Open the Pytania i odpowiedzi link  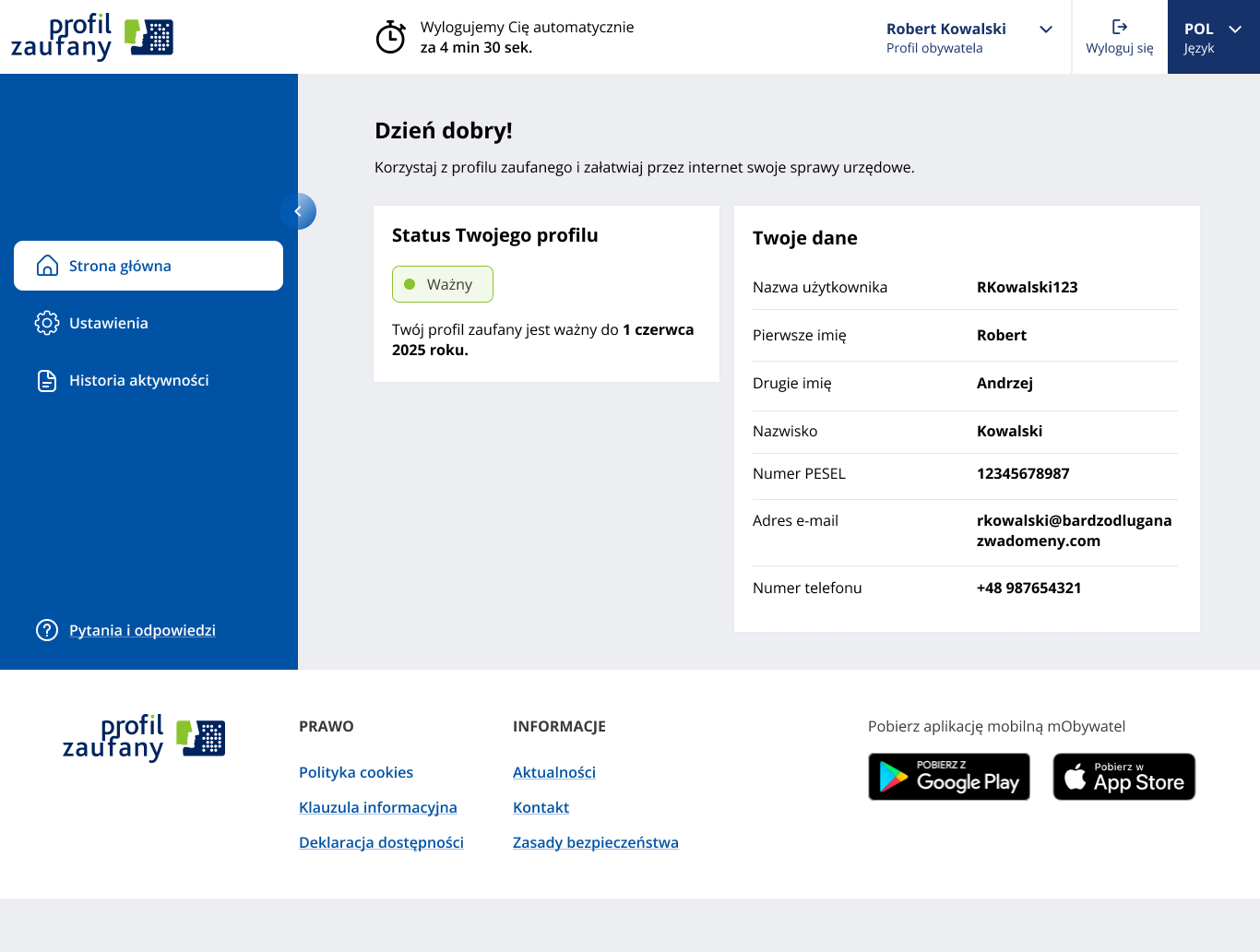pyautogui.click(x=142, y=630)
